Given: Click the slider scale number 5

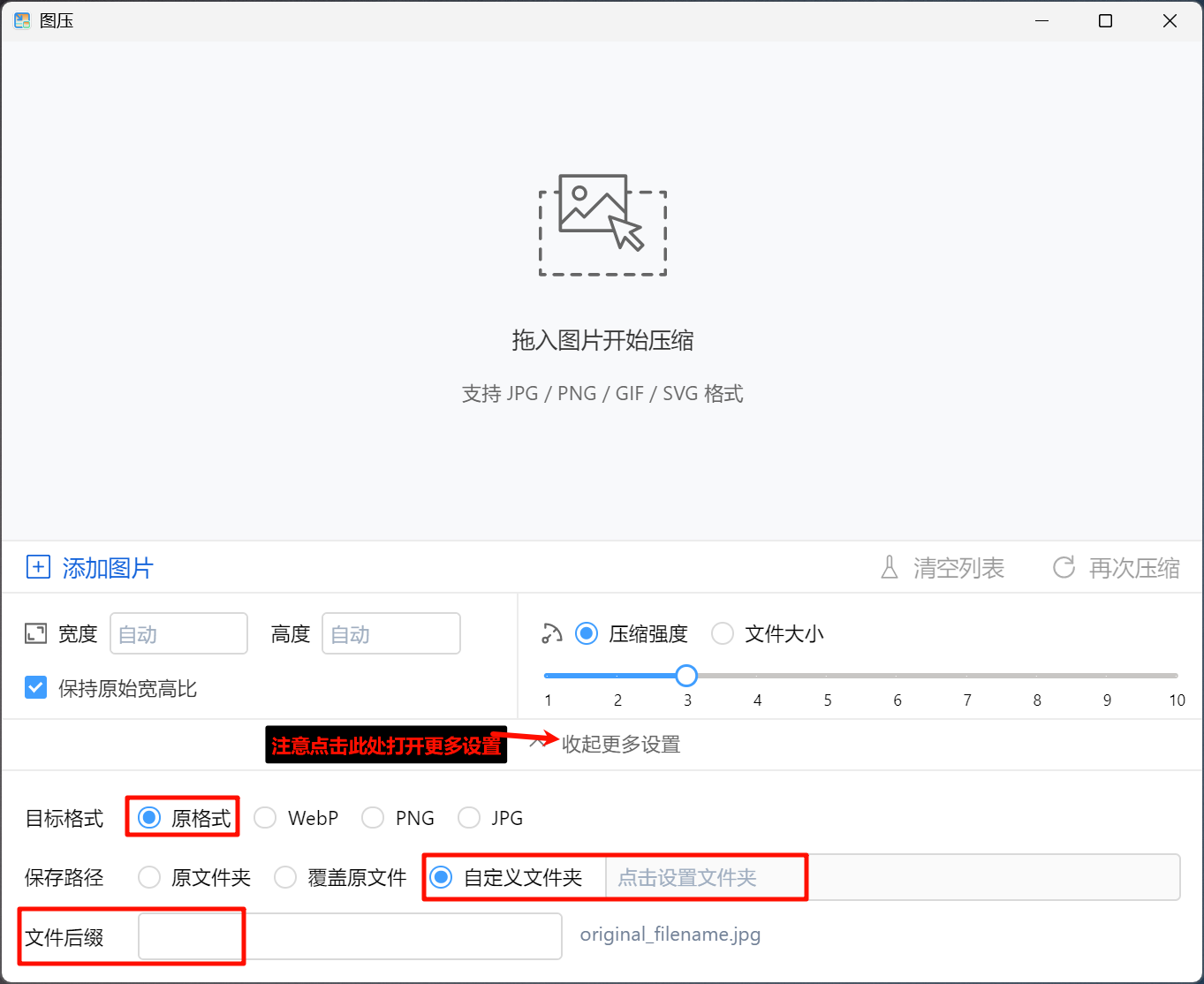Looking at the screenshot, I should pos(828,700).
